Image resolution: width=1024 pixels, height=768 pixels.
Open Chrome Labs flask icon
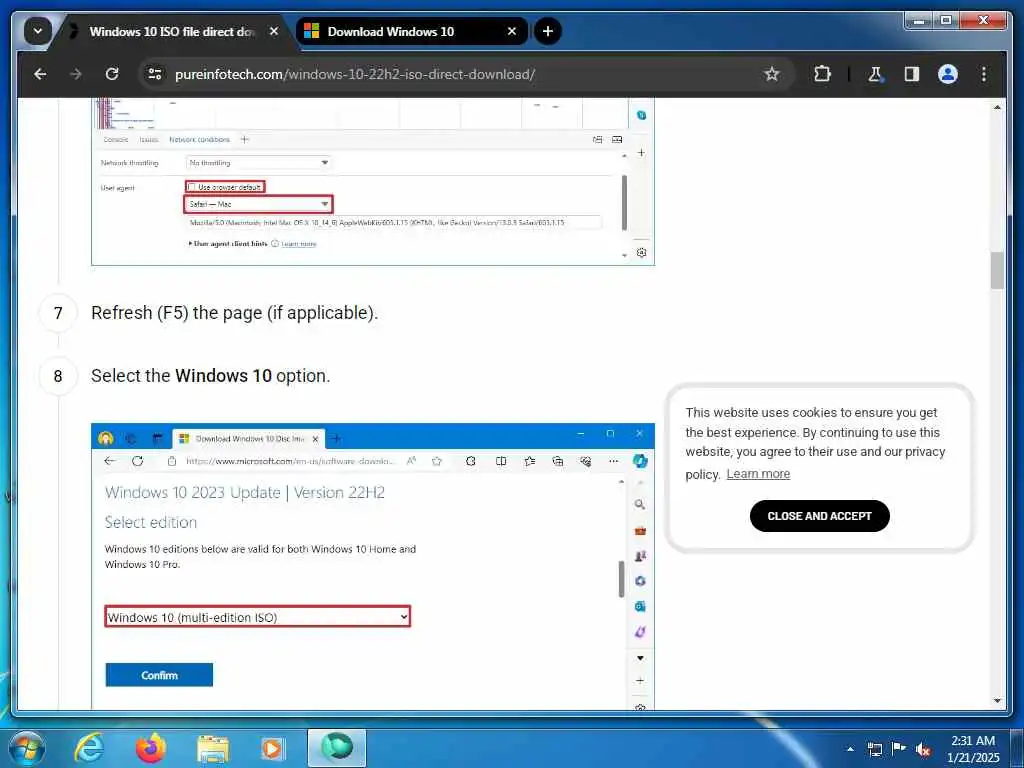[x=875, y=74]
